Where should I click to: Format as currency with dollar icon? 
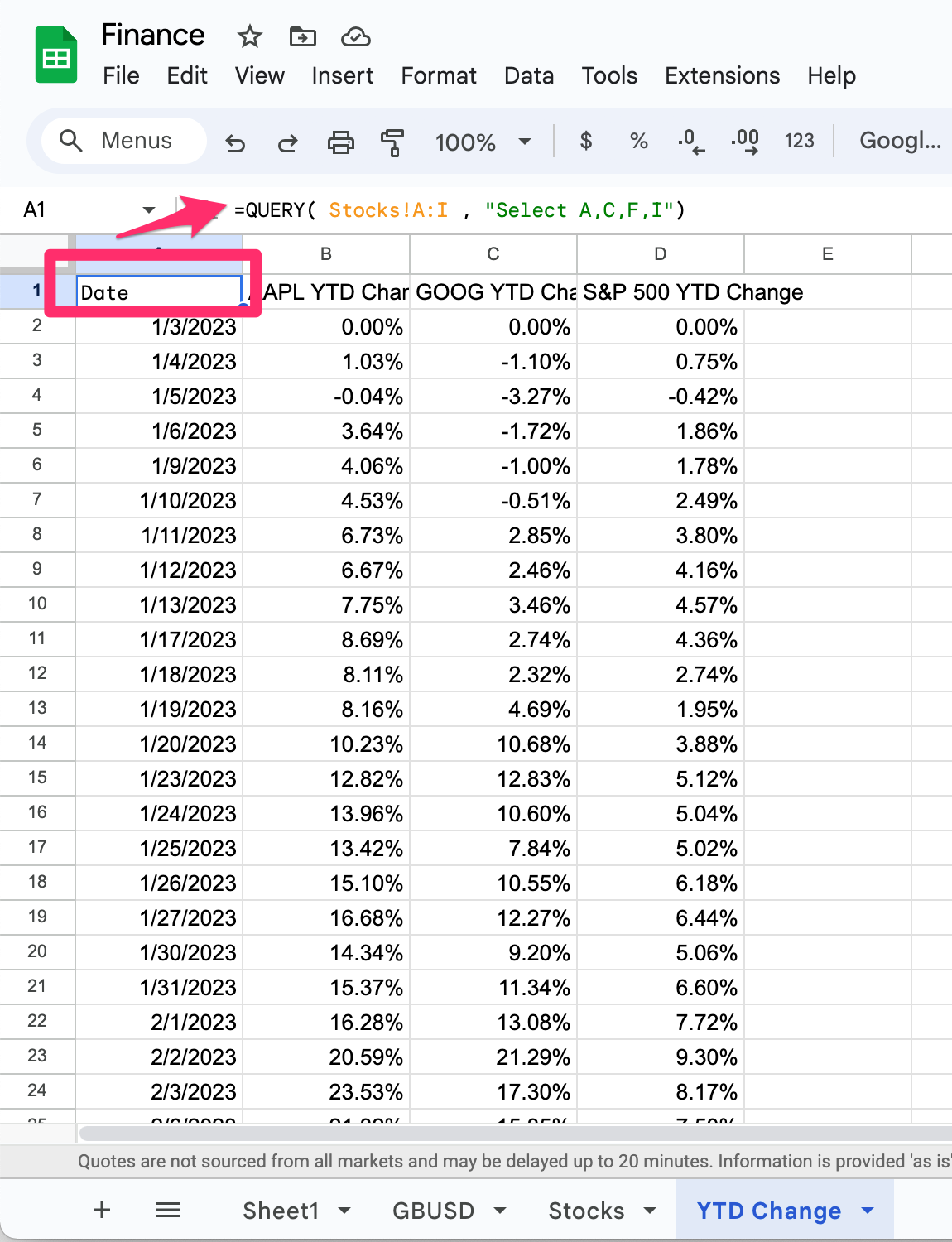[x=586, y=141]
